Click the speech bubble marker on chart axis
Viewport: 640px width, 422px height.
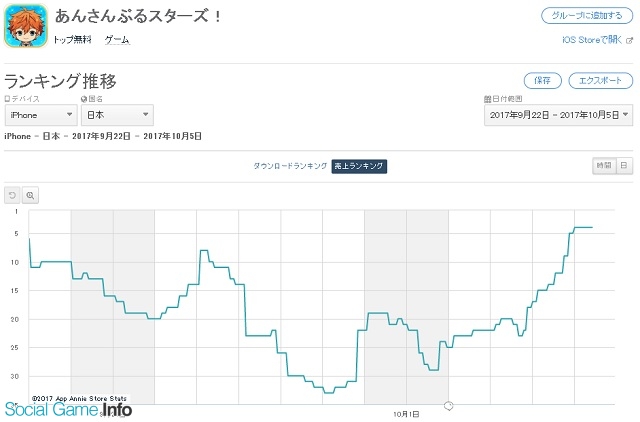pyautogui.click(x=449, y=405)
